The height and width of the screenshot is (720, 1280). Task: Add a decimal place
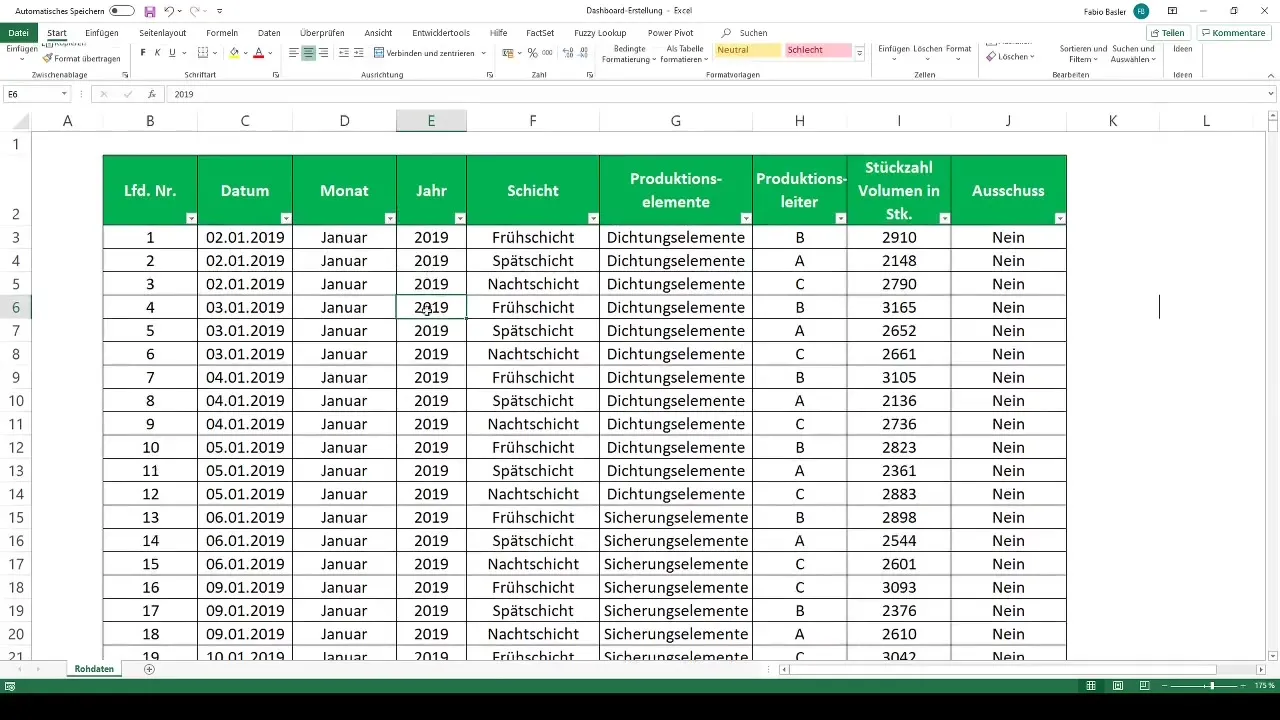(x=568, y=53)
